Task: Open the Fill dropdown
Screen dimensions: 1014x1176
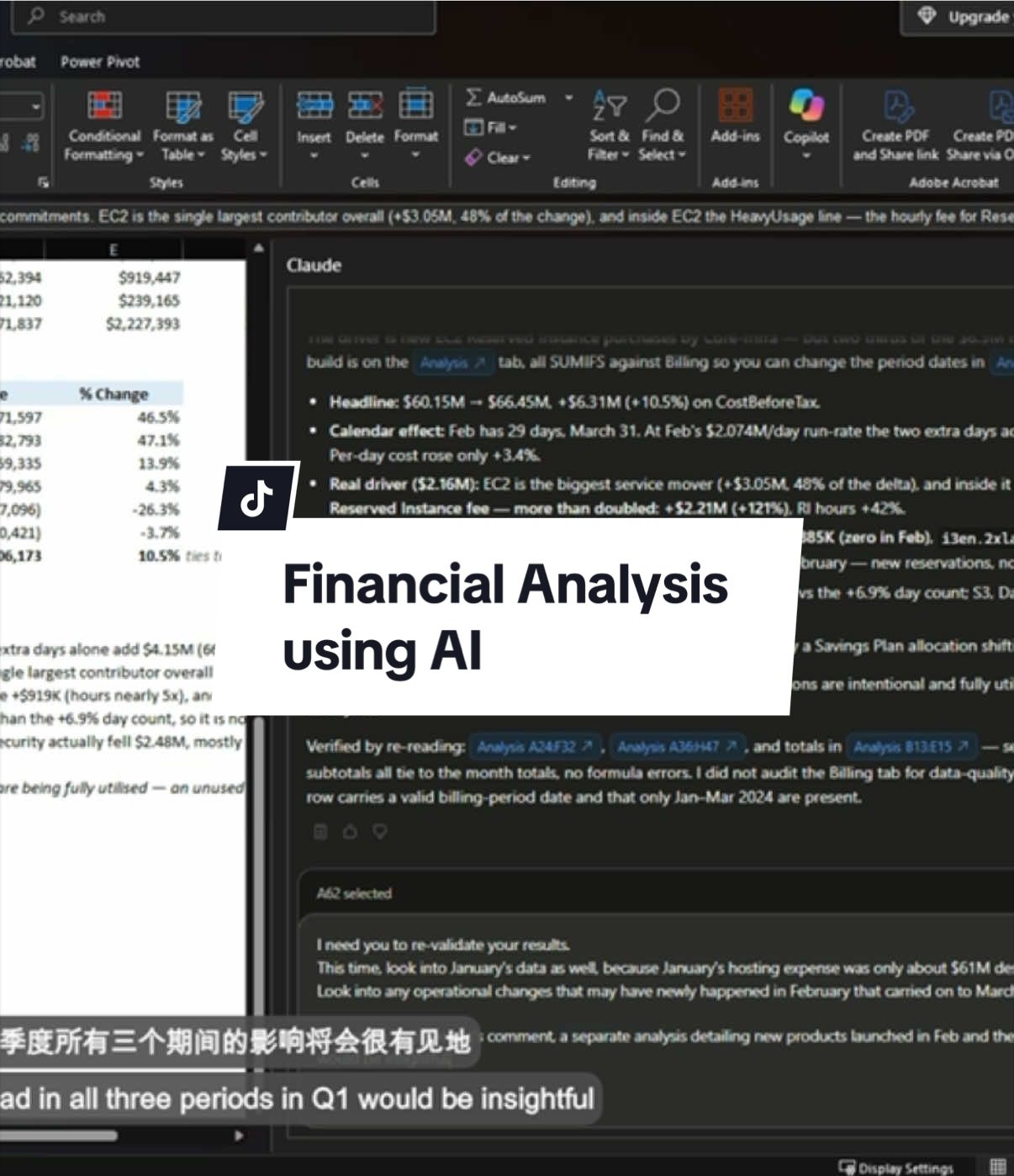Action: 491,128
